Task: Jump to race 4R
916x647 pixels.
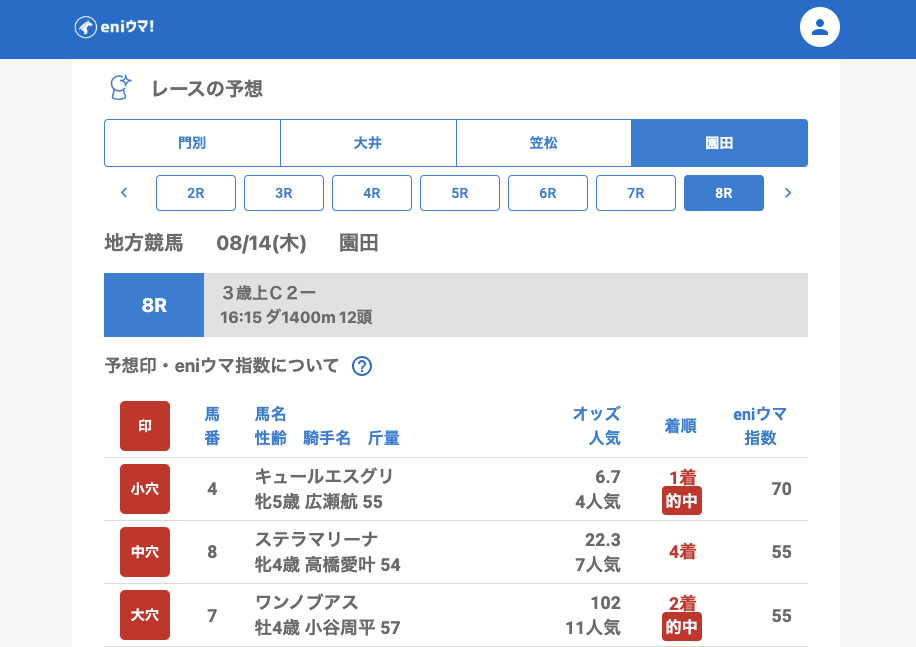Action: click(372, 193)
